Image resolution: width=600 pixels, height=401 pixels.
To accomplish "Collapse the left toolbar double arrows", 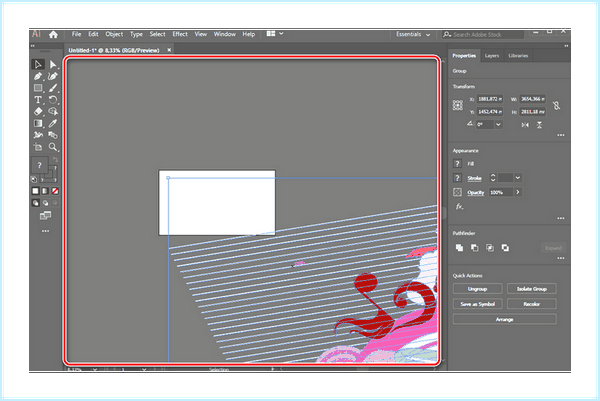I will pos(33,46).
